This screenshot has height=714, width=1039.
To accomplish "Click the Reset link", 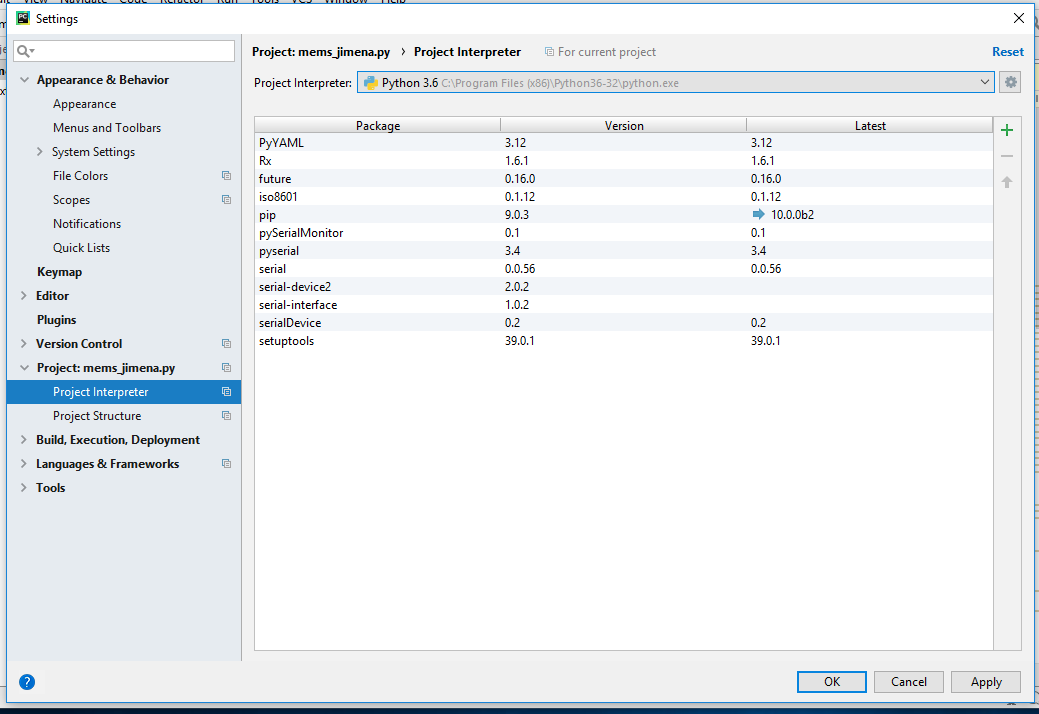I will (x=1007, y=52).
